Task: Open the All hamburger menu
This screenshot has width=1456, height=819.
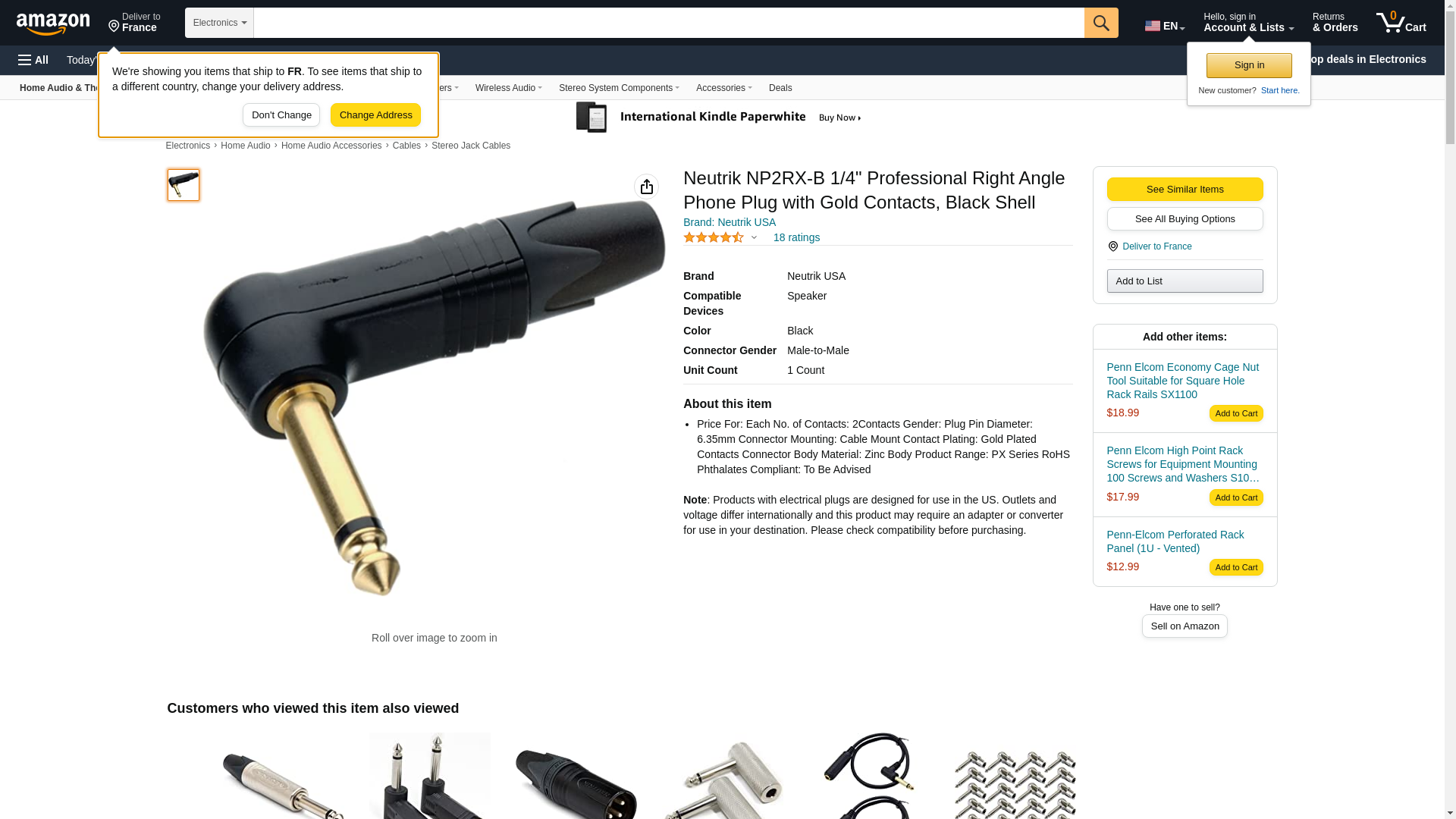Action: 33,60
